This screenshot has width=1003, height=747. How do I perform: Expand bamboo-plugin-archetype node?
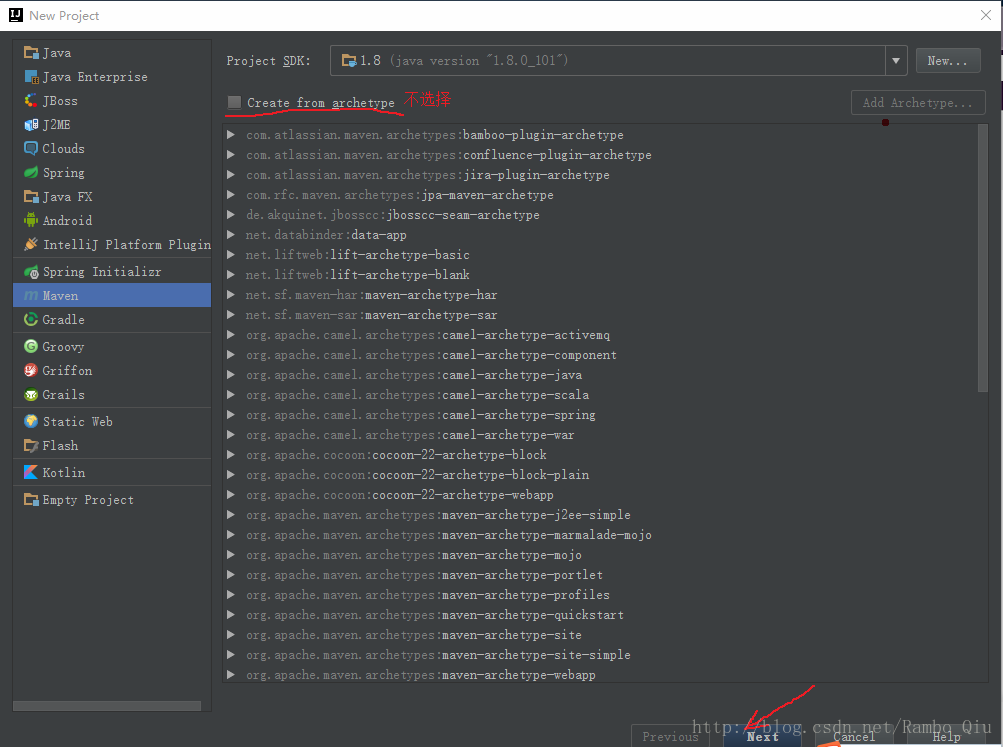(231, 135)
